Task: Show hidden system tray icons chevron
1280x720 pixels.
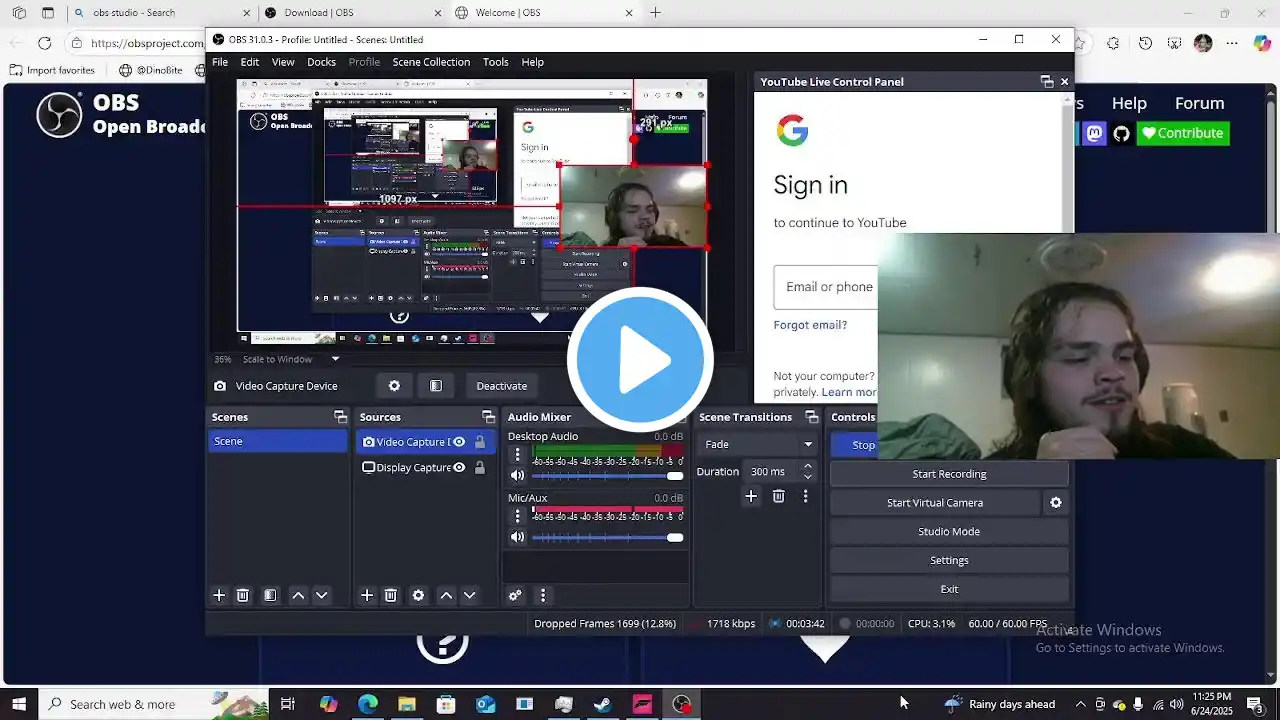Action: tap(1080, 704)
